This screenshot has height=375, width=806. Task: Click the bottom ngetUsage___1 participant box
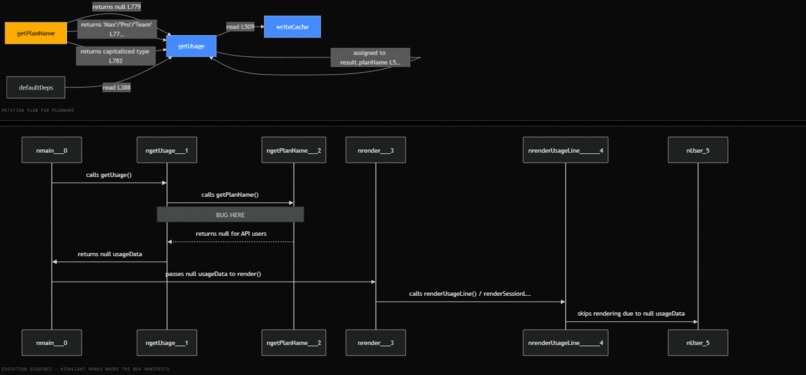click(x=167, y=343)
